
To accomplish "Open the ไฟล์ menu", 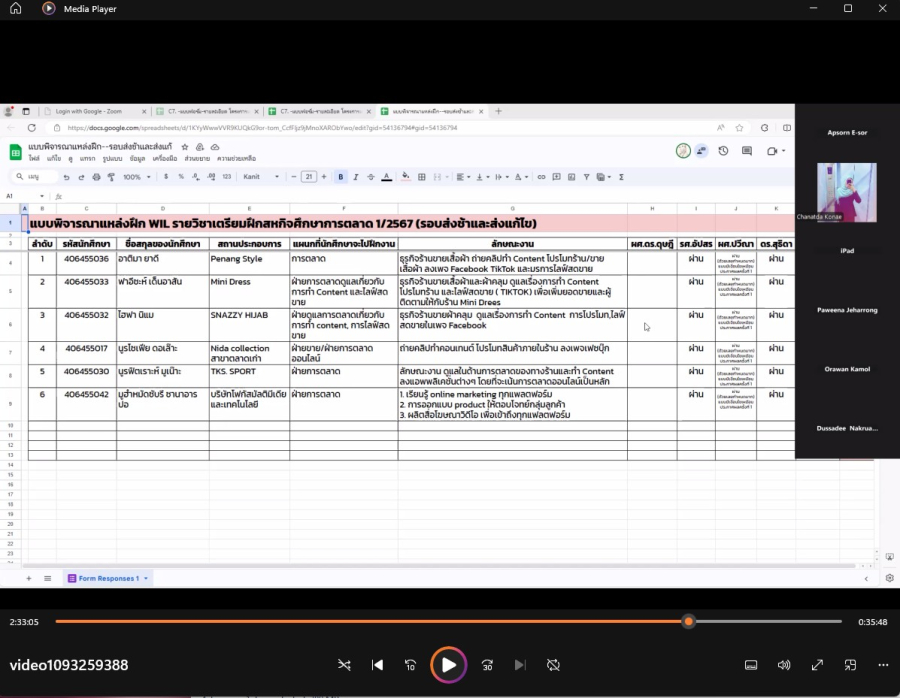I will [34, 158].
